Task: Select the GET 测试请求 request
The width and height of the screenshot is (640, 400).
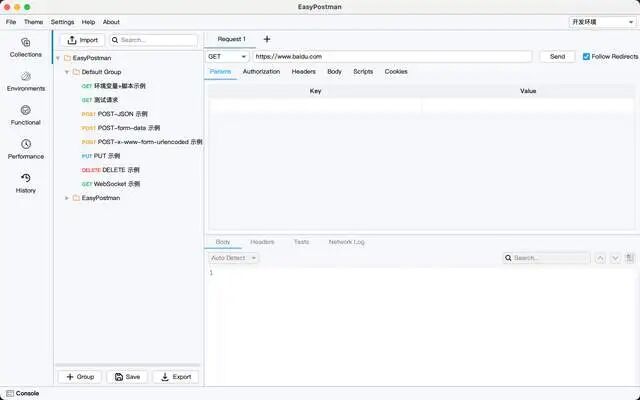Action: point(100,100)
